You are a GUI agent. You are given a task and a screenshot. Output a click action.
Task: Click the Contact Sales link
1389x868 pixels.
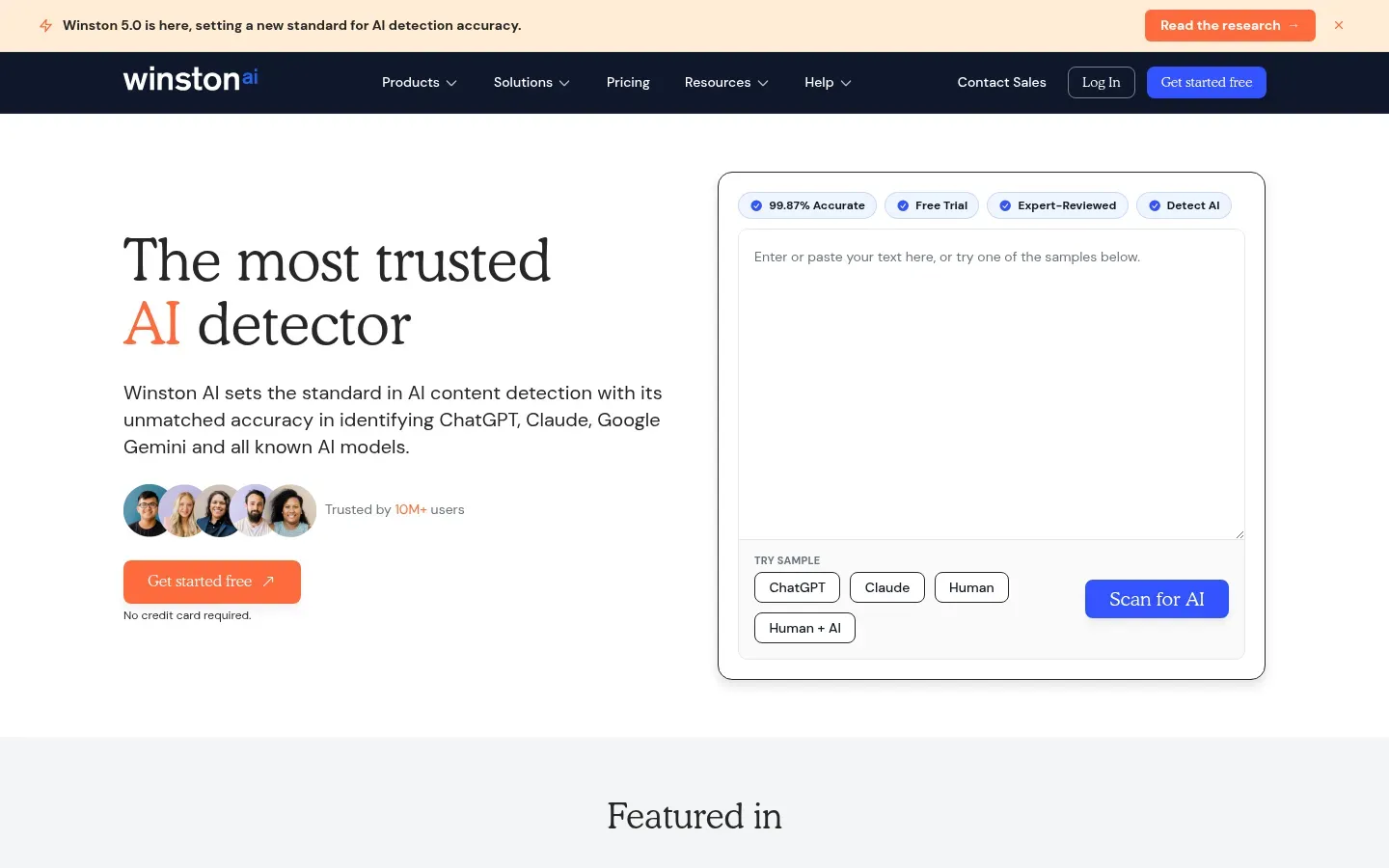(x=1001, y=83)
